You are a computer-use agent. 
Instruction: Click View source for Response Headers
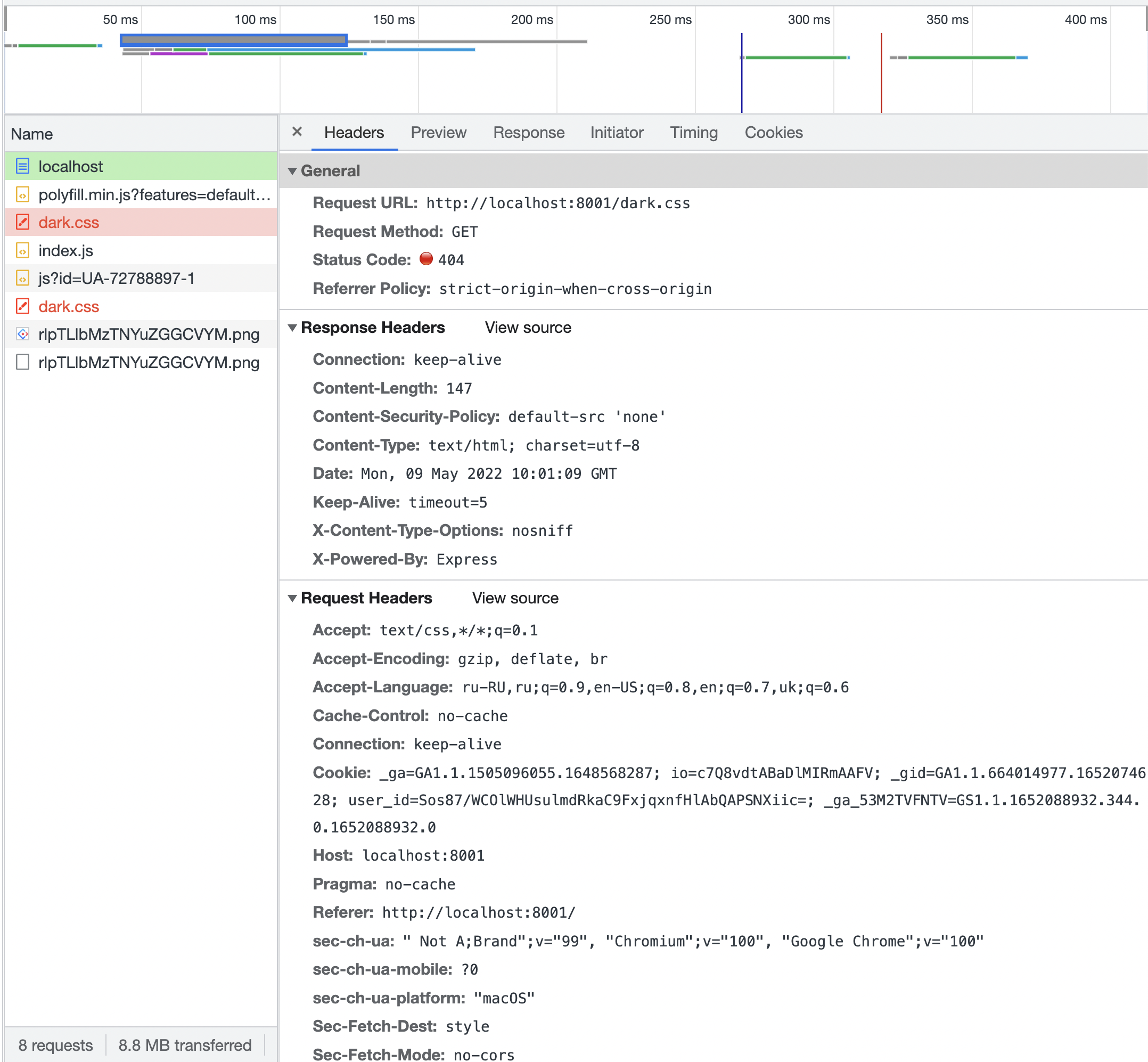[x=528, y=328]
